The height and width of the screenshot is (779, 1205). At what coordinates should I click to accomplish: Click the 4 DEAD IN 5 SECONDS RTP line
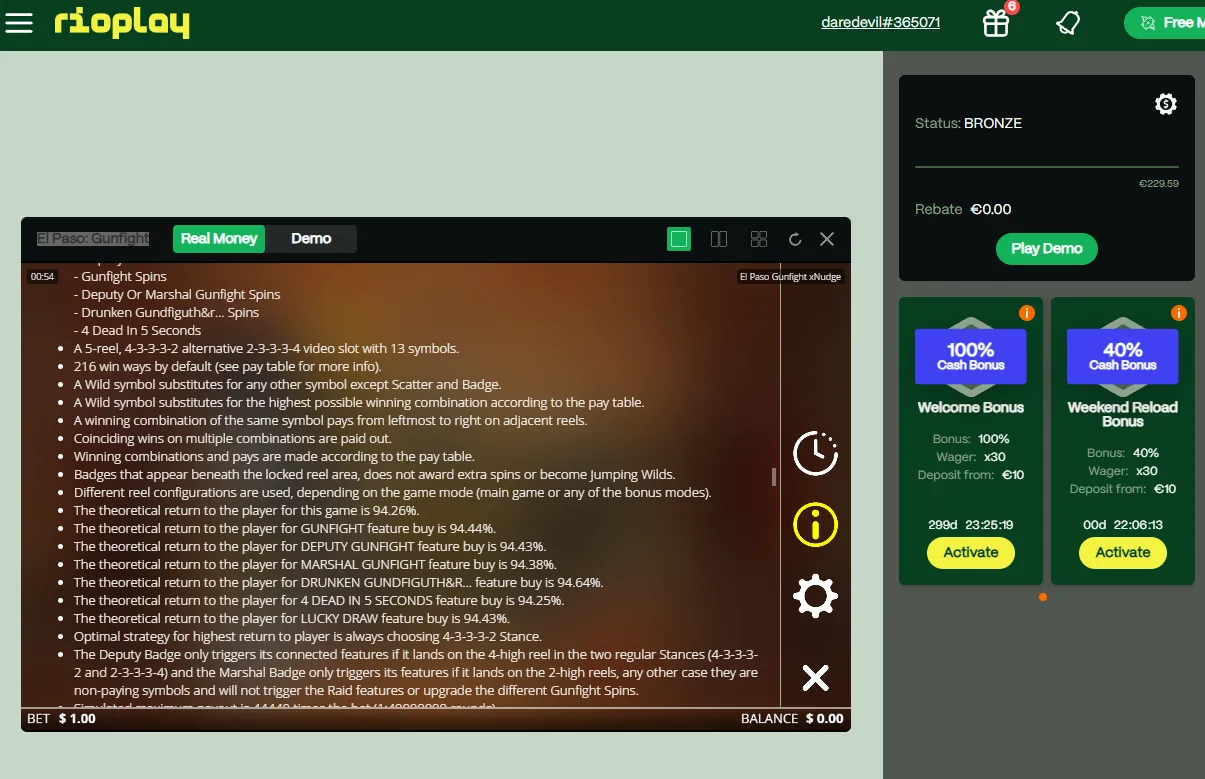pyautogui.click(x=319, y=601)
